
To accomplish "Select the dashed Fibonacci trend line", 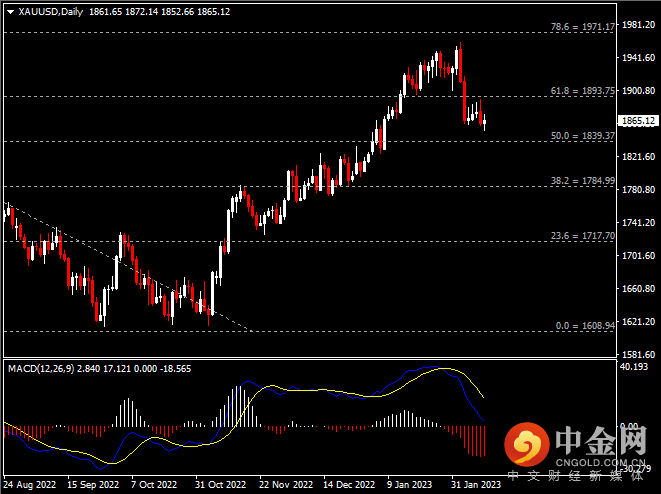I will [x=120, y=266].
